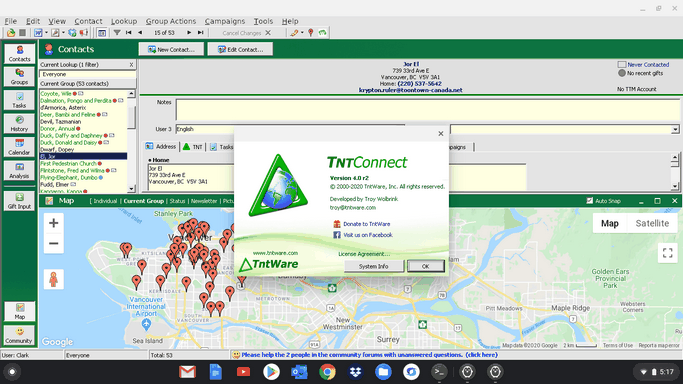Click the green phone toolbar icon
This screenshot has width=683, height=384.
[x=322, y=33]
